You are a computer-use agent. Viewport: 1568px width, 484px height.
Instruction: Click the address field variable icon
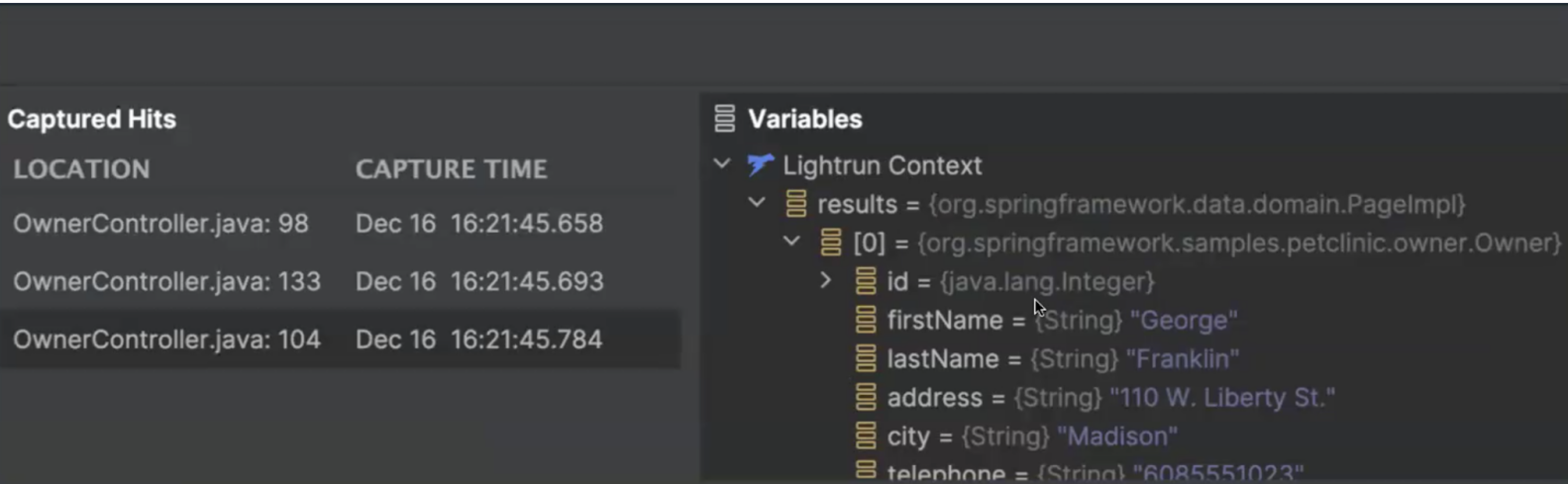tap(866, 398)
